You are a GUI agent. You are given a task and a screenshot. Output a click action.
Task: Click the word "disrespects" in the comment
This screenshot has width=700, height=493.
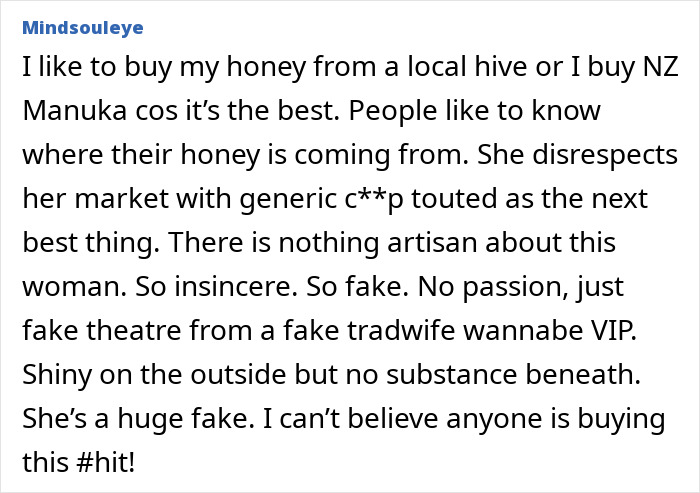[x=605, y=155]
